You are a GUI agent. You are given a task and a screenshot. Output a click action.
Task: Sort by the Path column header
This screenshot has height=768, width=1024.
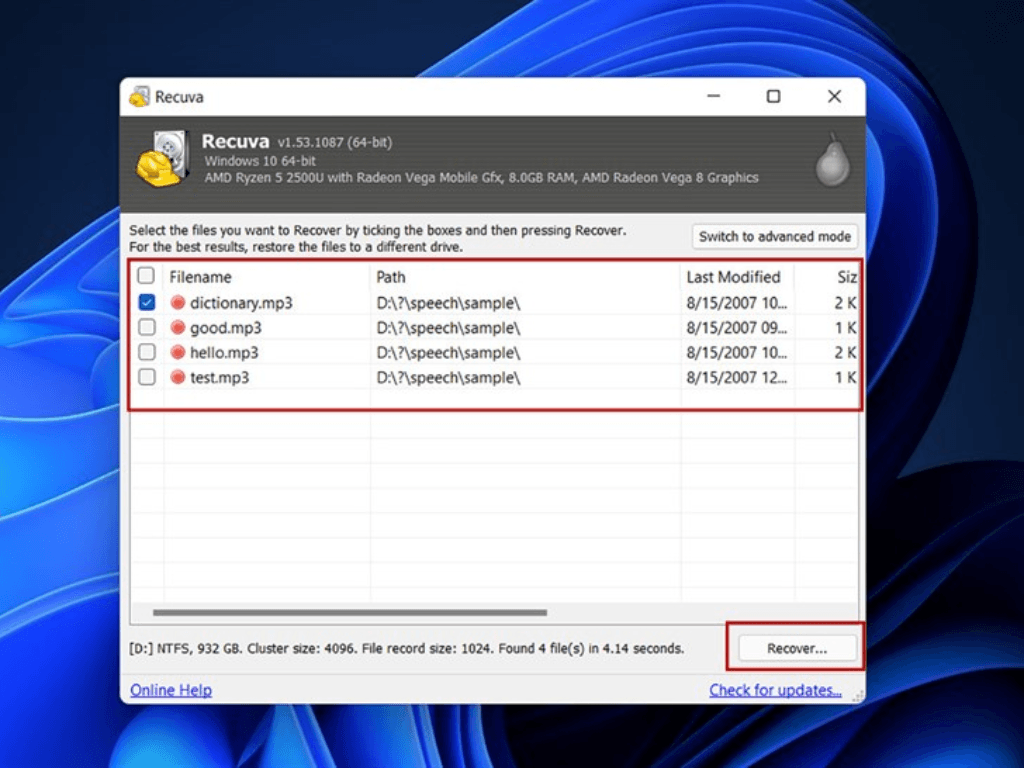point(391,277)
